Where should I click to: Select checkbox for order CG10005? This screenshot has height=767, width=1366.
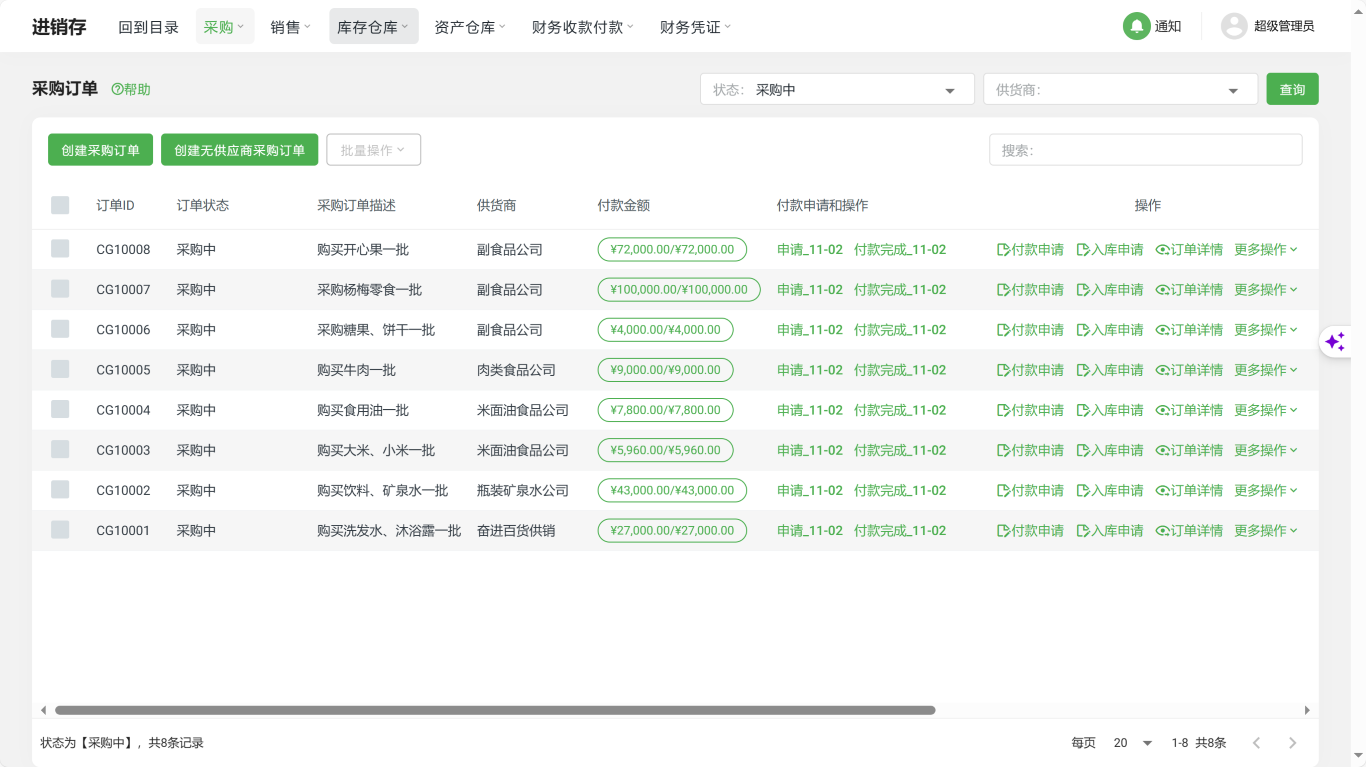(x=60, y=369)
